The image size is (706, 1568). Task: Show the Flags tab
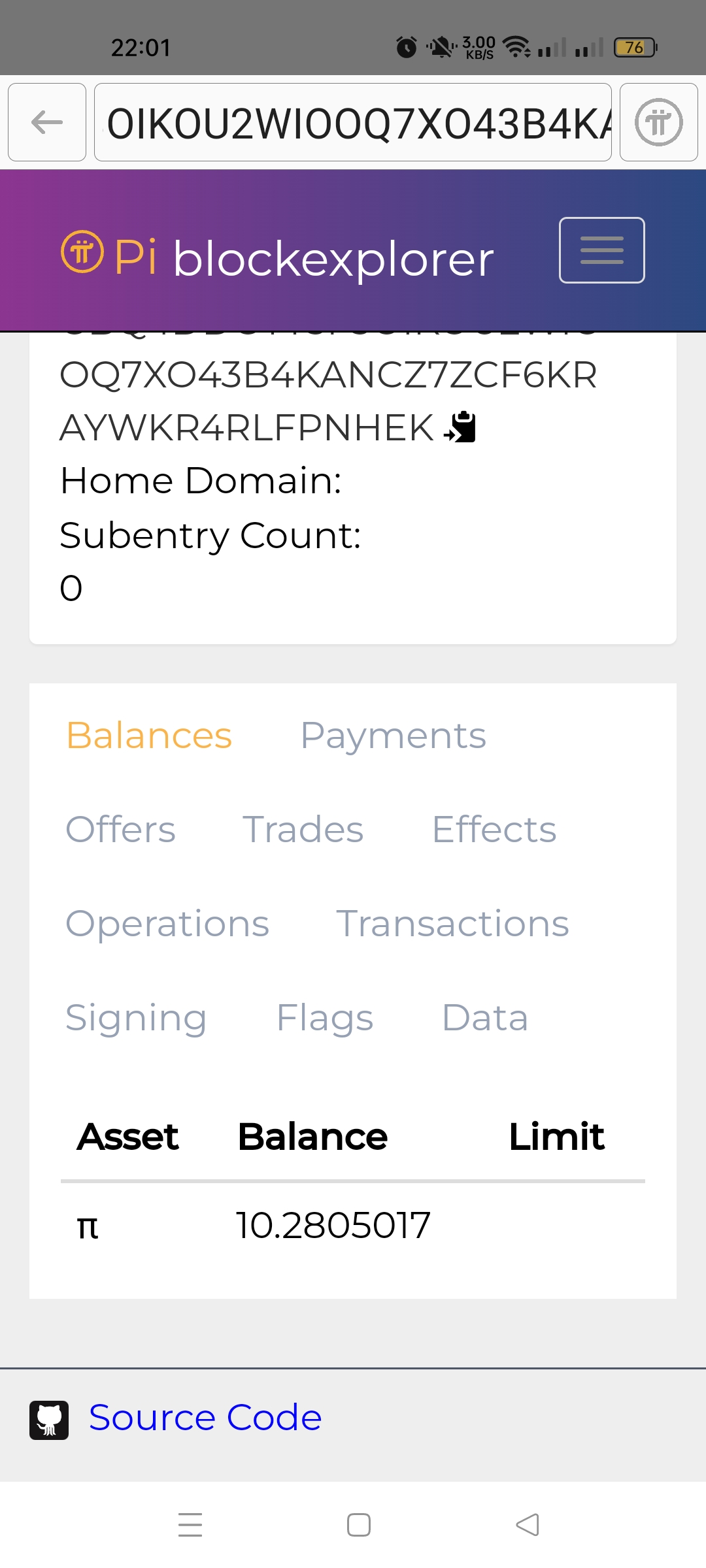[x=325, y=1018]
